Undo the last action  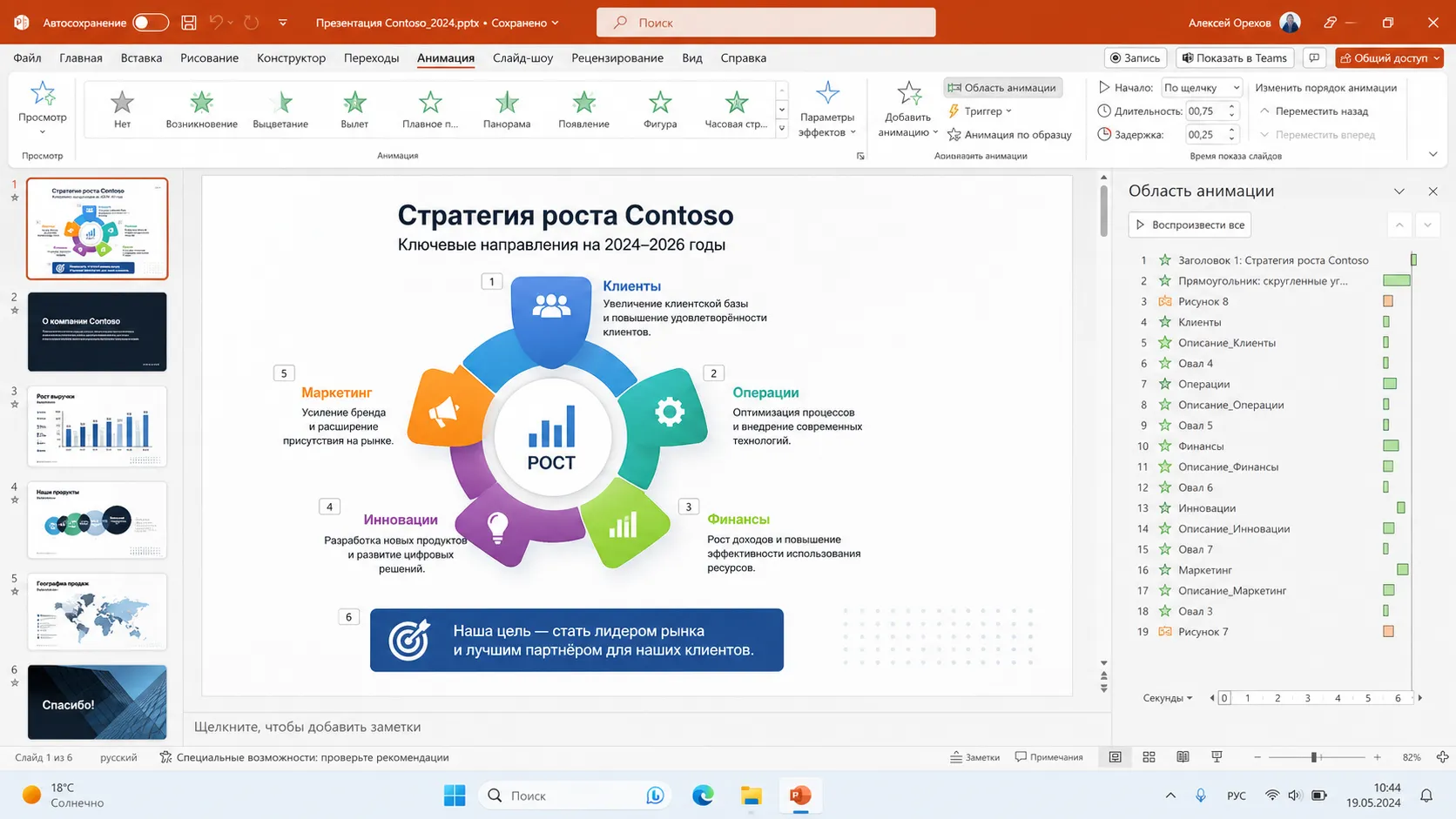[217, 23]
